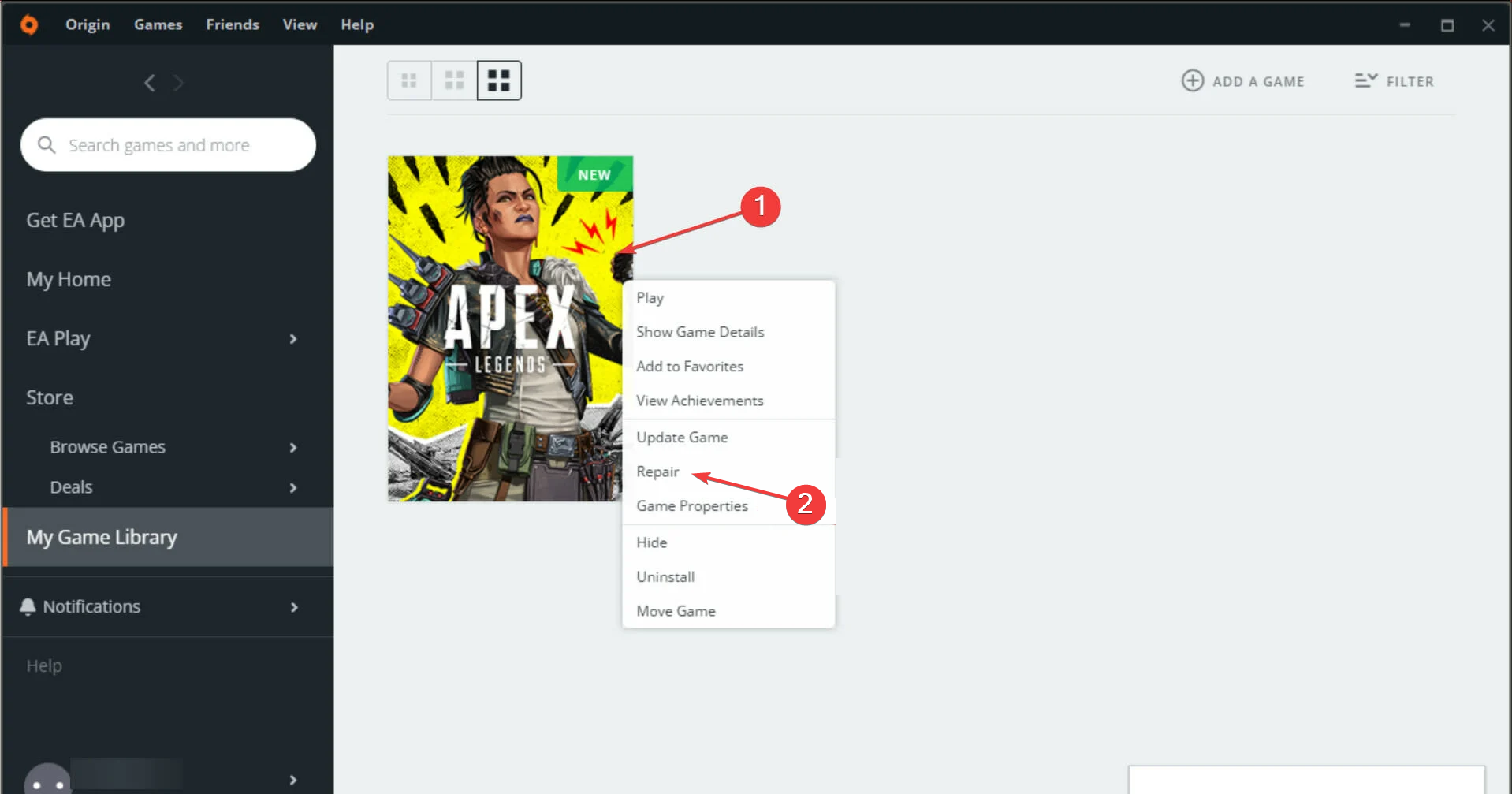The height and width of the screenshot is (794, 1512).
Task: Open the View menu
Action: coord(300,24)
